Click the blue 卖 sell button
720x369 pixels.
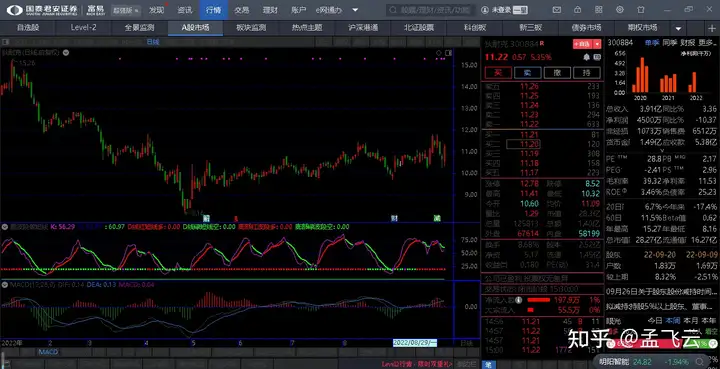pyautogui.click(x=527, y=73)
